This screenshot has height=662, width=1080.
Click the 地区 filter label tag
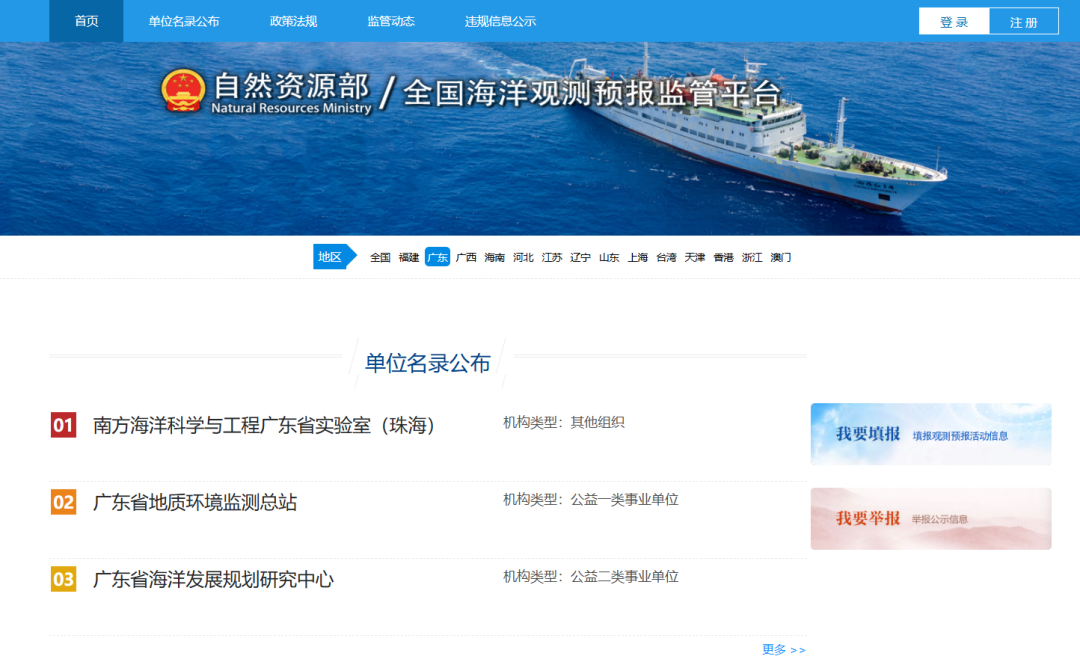coord(334,257)
